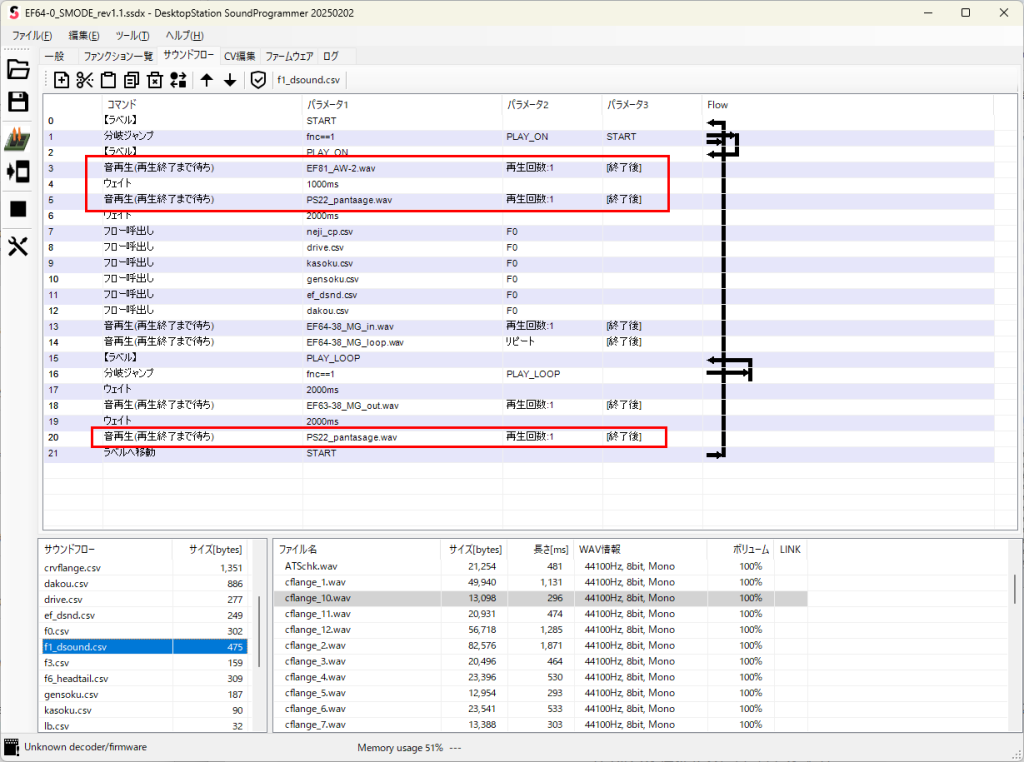The height and width of the screenshot is (762, 1024).
Task: Add a new row with the plus icon
Action: 62,80
